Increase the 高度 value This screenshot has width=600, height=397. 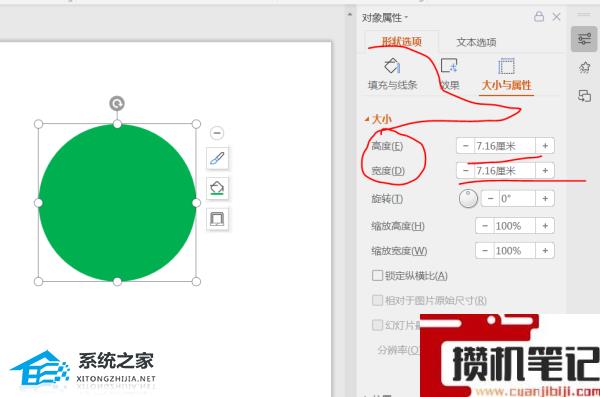(545, 146)
